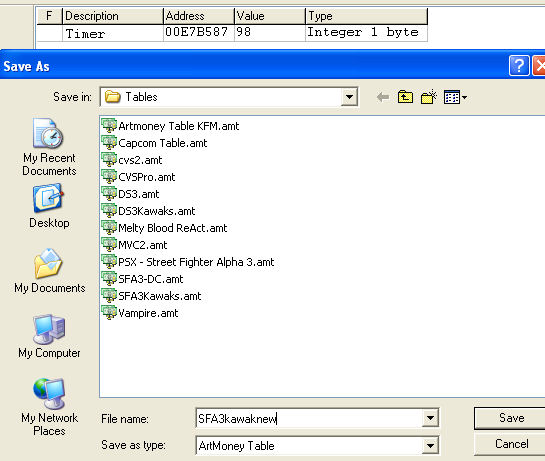545x461 pixels.
Task: Click the help question mark button
Action: tap(519, 65)
